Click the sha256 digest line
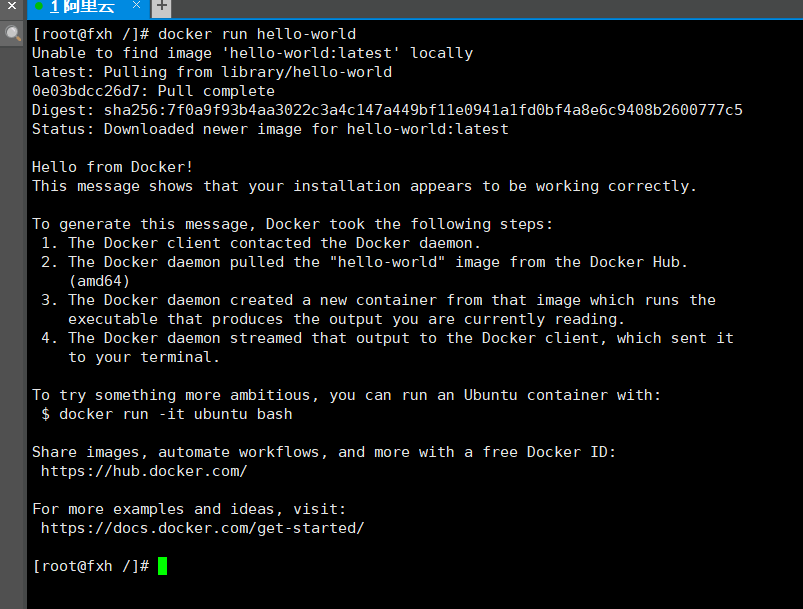The image size is (803, 609). pos(387,110)
